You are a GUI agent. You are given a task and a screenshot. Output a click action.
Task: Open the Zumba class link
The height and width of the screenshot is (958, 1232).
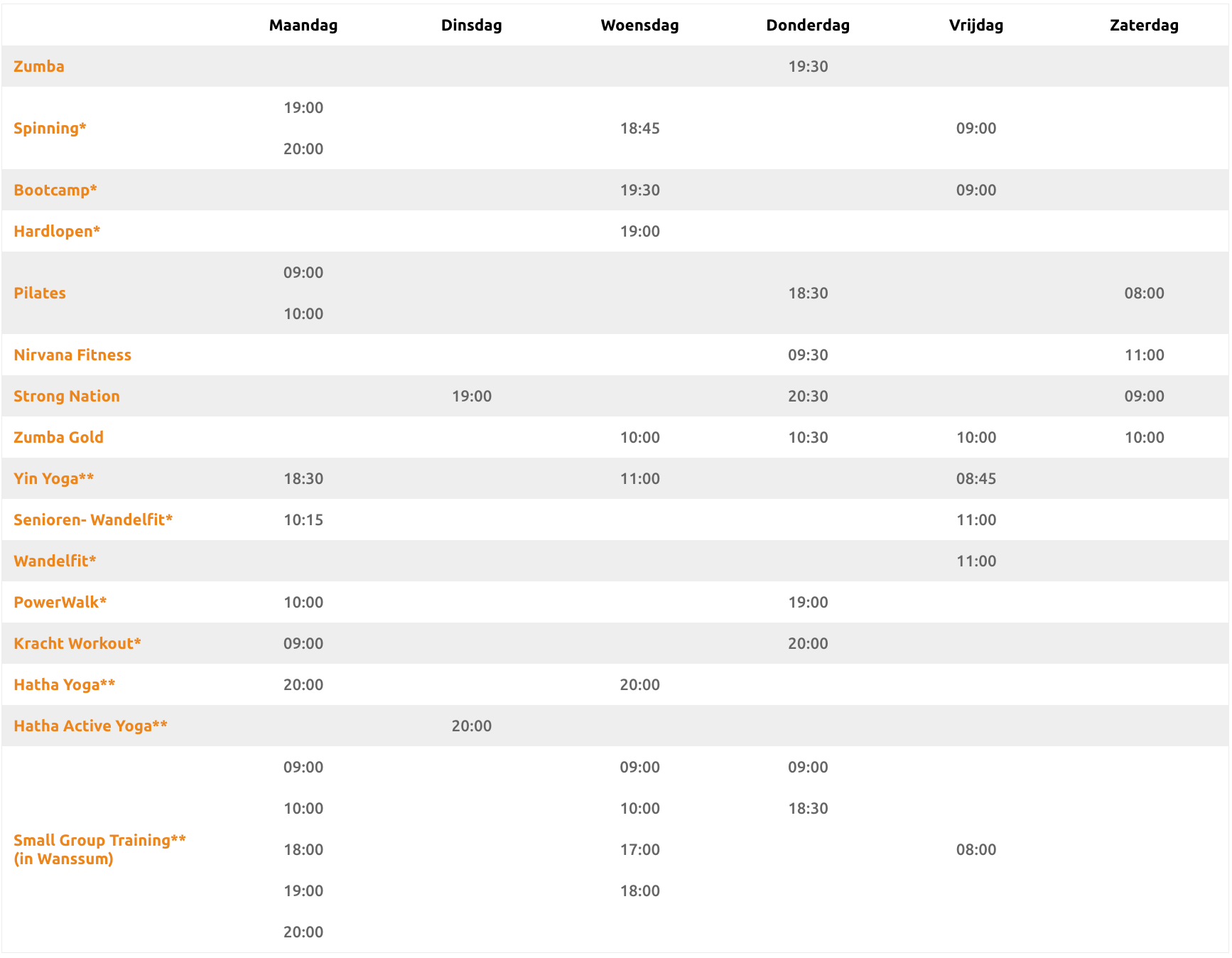click(x=39, y=67)
